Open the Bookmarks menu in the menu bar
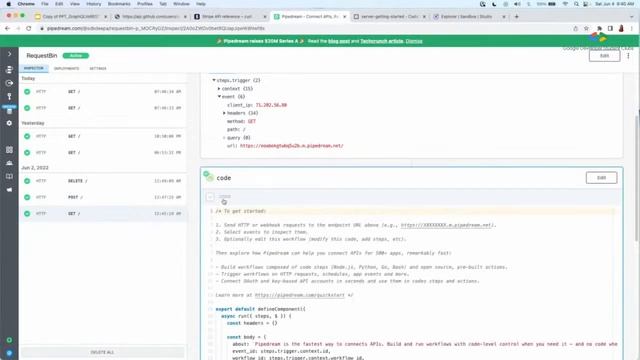The width and height of the screenshot is (640, 360). (119, 4)
